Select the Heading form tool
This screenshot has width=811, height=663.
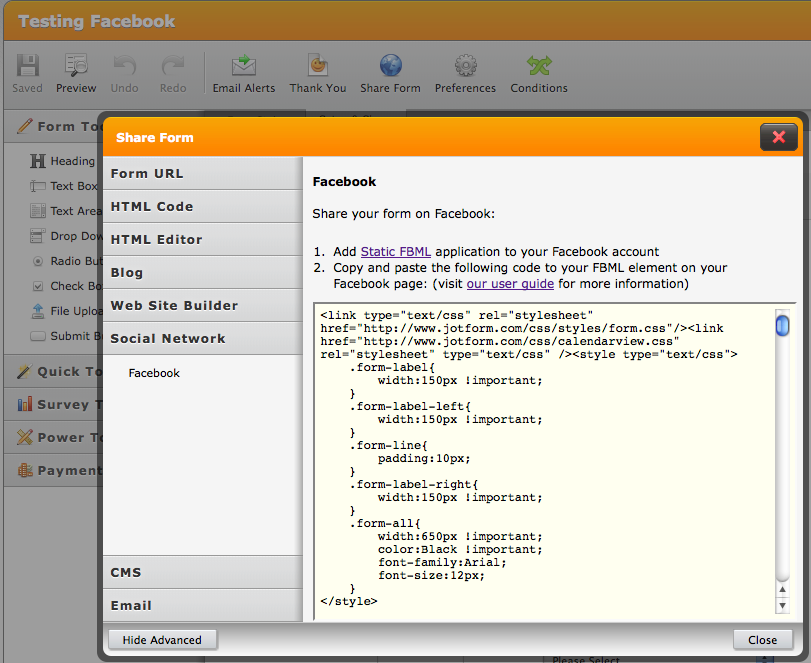pos(63,161)
